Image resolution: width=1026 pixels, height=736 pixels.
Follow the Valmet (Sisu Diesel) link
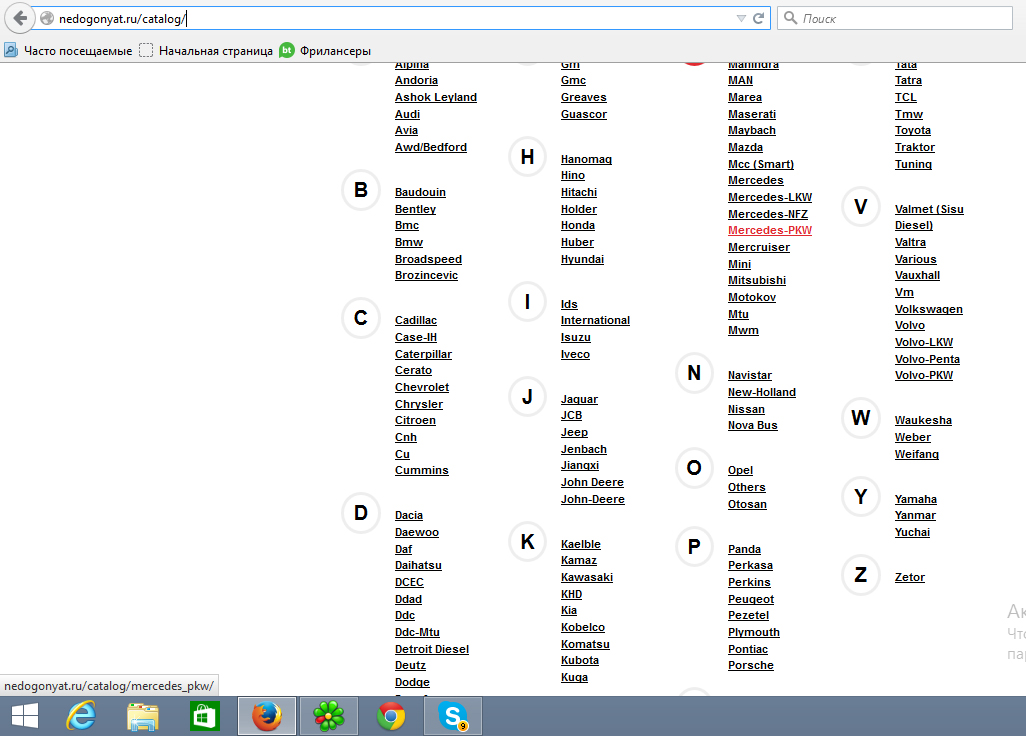(929, 217)
